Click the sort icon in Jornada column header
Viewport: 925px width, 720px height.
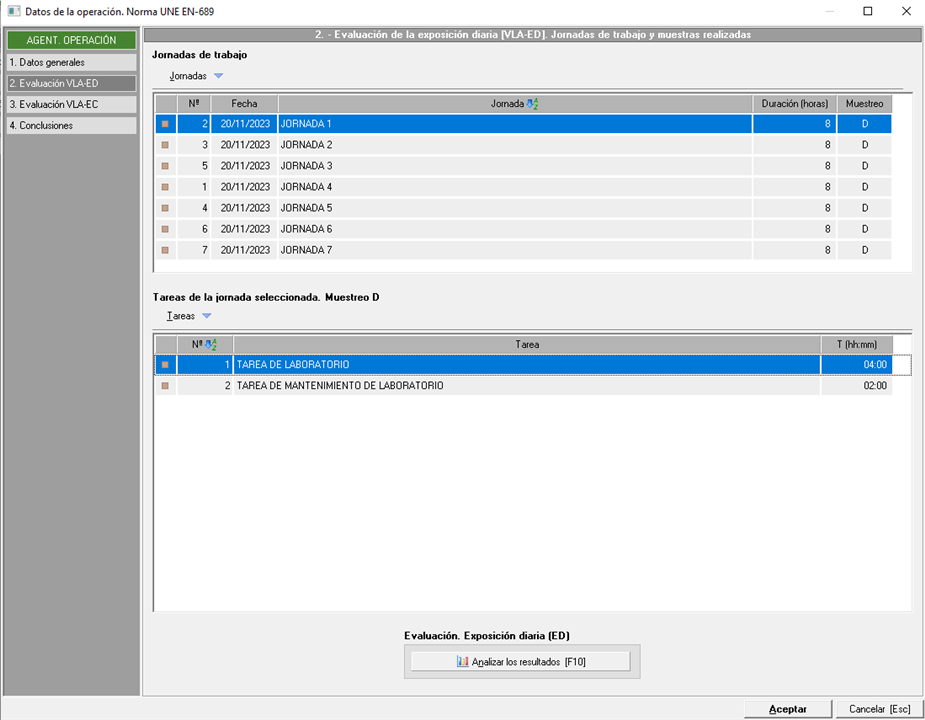pos(532,104)
